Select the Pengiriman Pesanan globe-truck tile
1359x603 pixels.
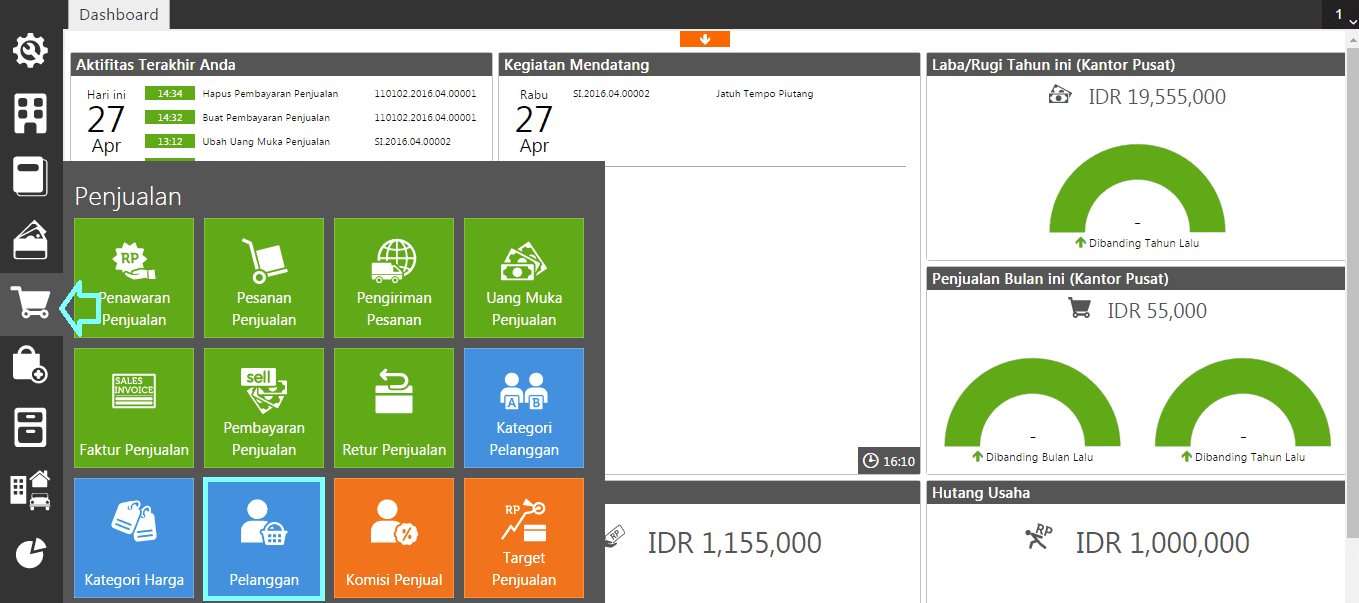(393, 278)
